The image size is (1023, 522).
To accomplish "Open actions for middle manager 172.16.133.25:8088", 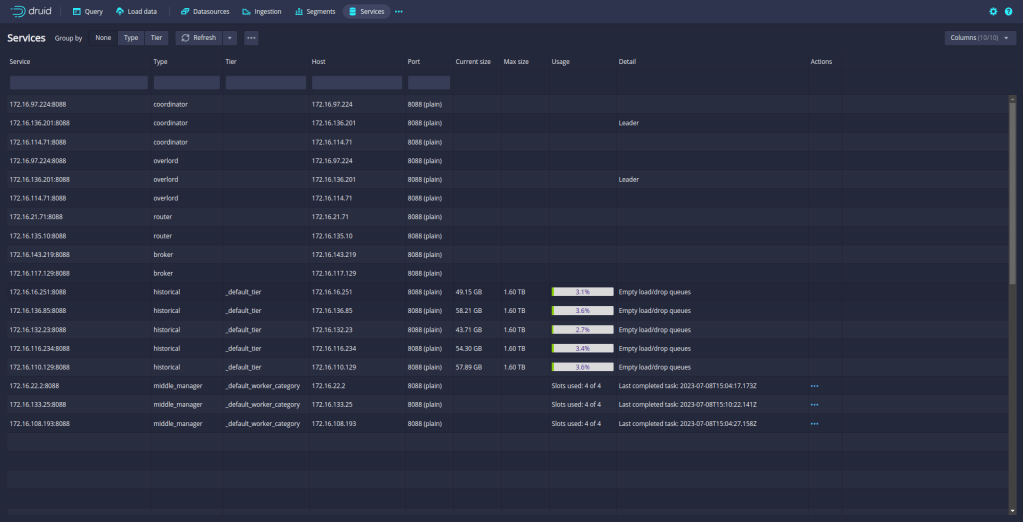I will point(814,405).
